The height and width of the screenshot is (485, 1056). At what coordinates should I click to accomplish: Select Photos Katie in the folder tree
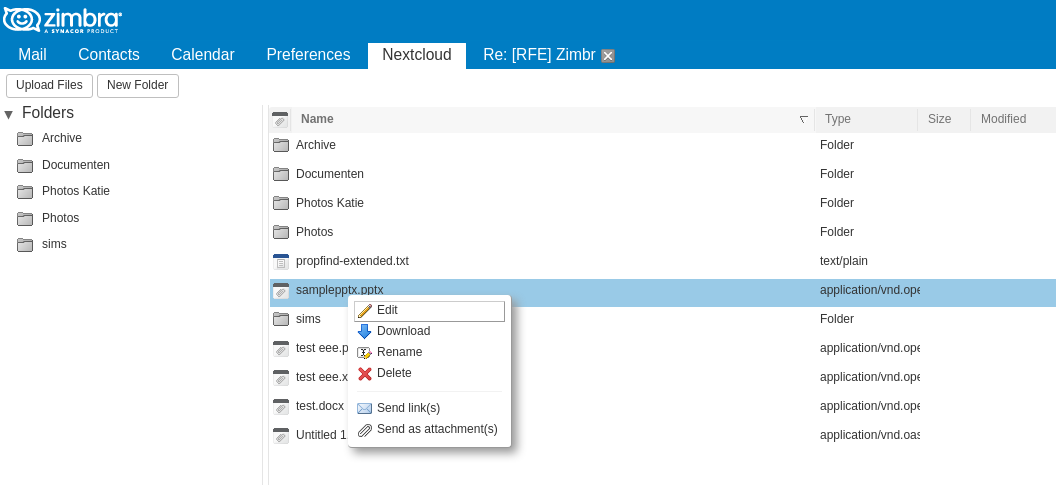coord(75,191)
